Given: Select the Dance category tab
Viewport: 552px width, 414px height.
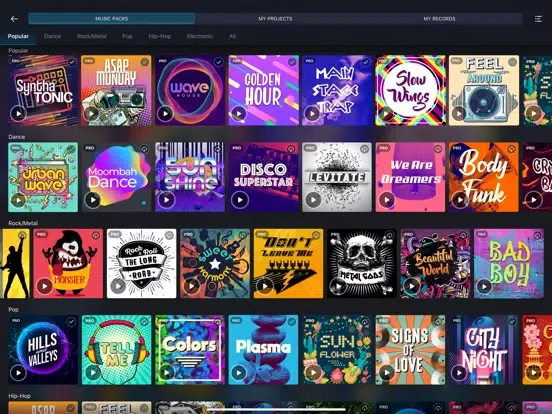Looking at the screenshot, I should point(52,36).
